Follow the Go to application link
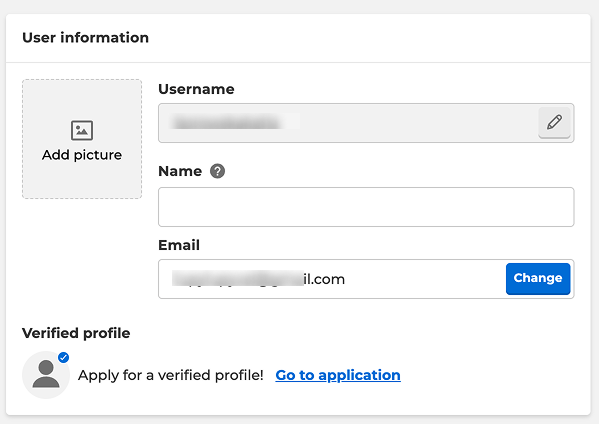Image resolution: width=599 pixels, height=424 pixels. pos(338,375)
